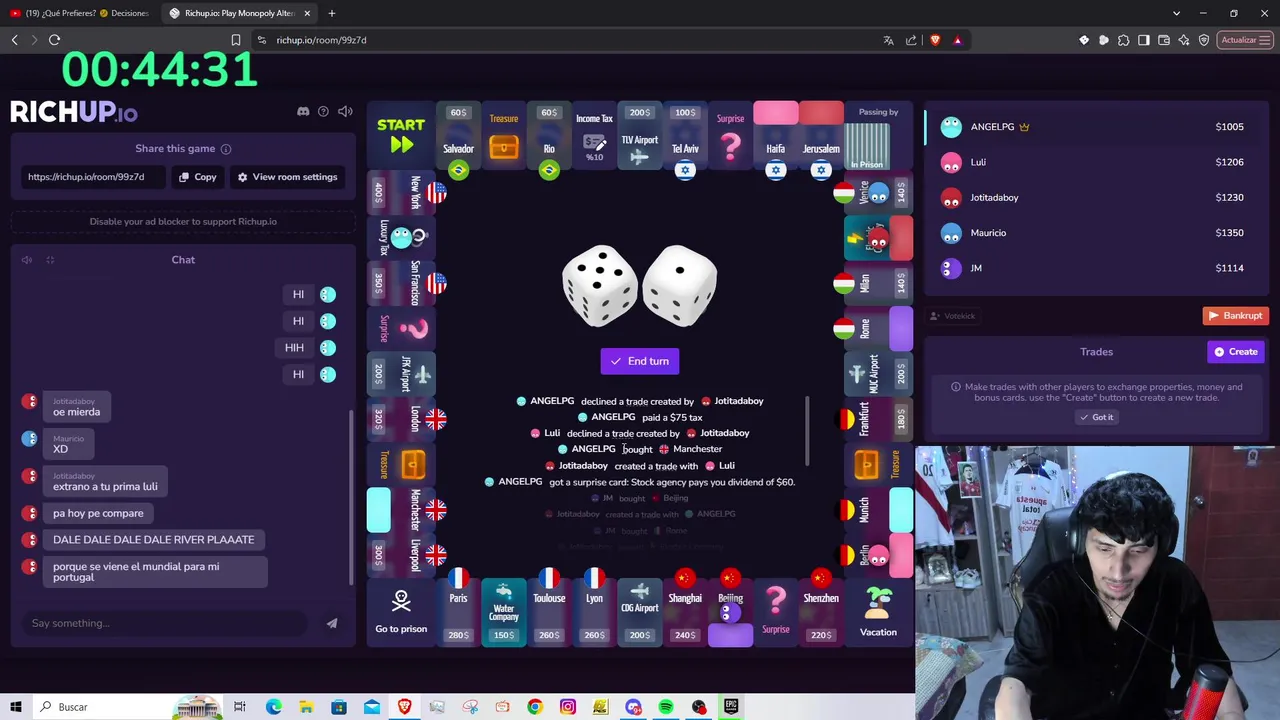Open Lyon property tile

[594, 611]
